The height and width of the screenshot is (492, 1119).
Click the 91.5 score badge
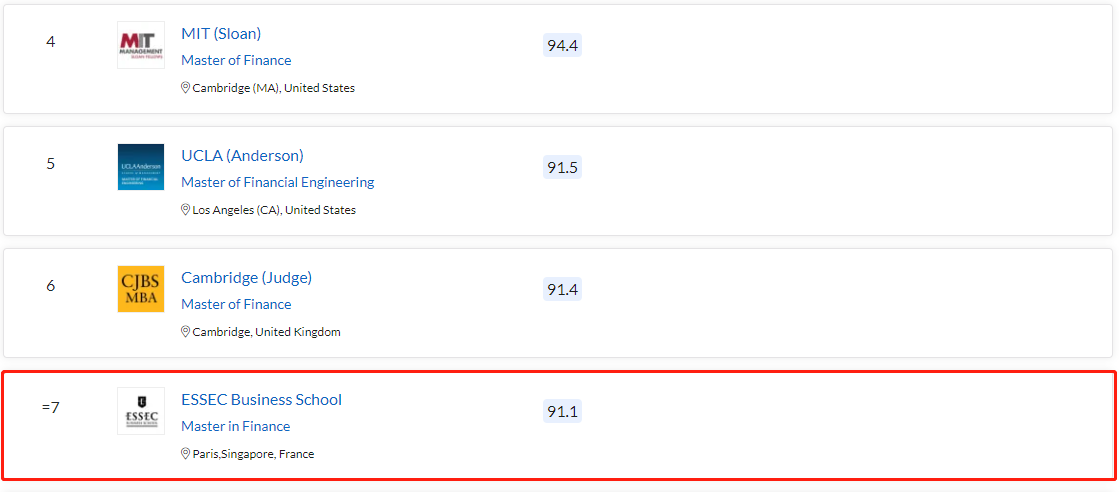(x=562, y=167)
